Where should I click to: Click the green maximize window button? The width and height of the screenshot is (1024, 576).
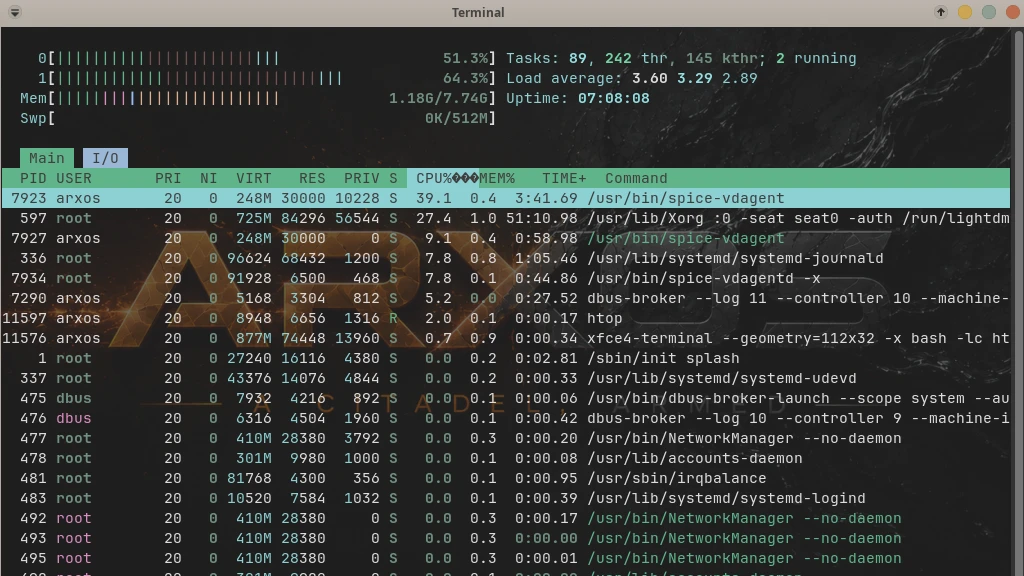point(989,12)
